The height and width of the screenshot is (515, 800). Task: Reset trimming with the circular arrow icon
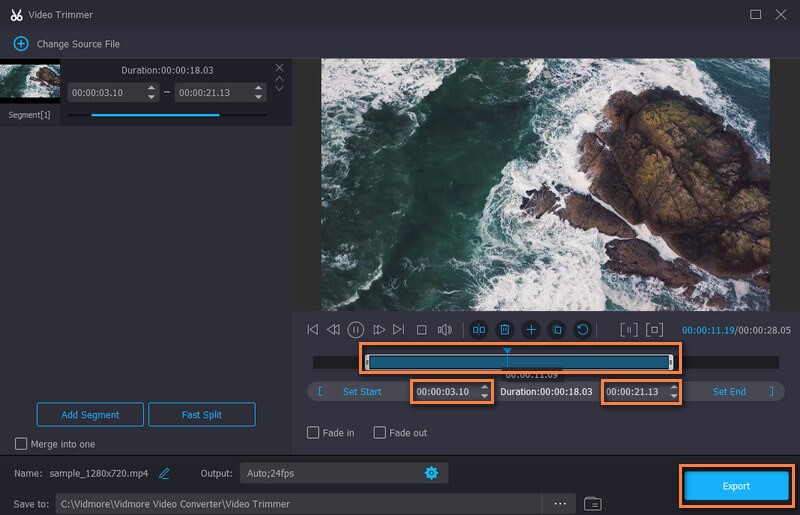pos(583,329)
